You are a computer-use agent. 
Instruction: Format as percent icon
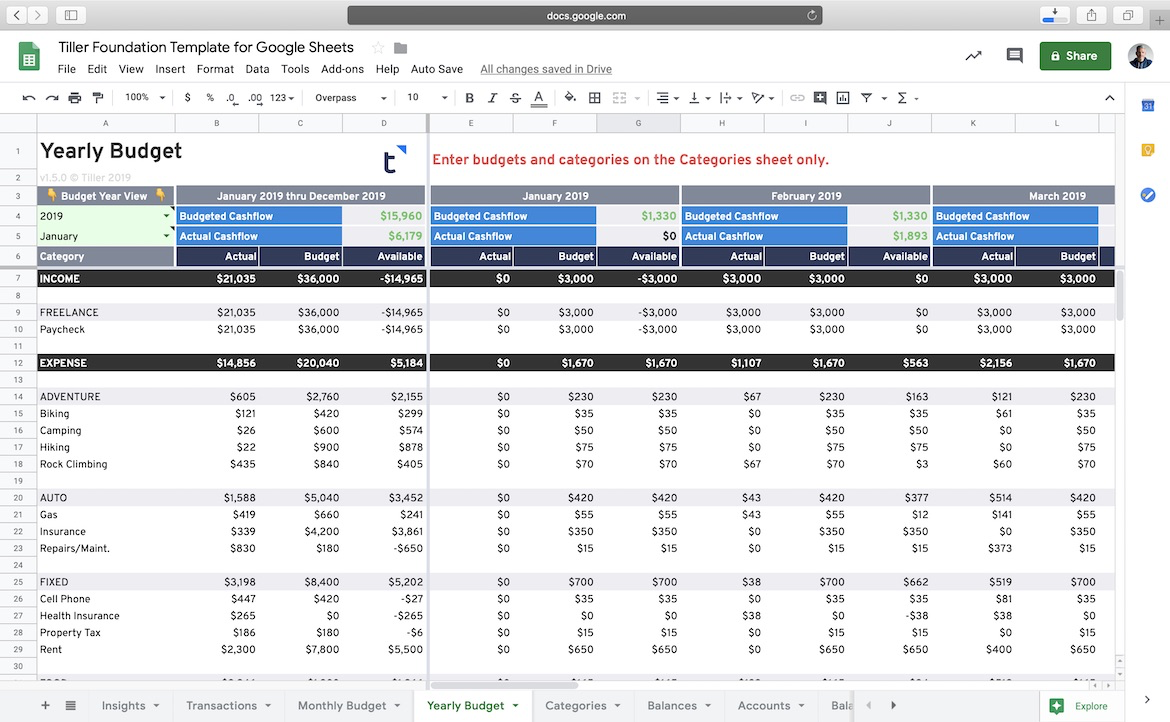(x=210, y=98)
